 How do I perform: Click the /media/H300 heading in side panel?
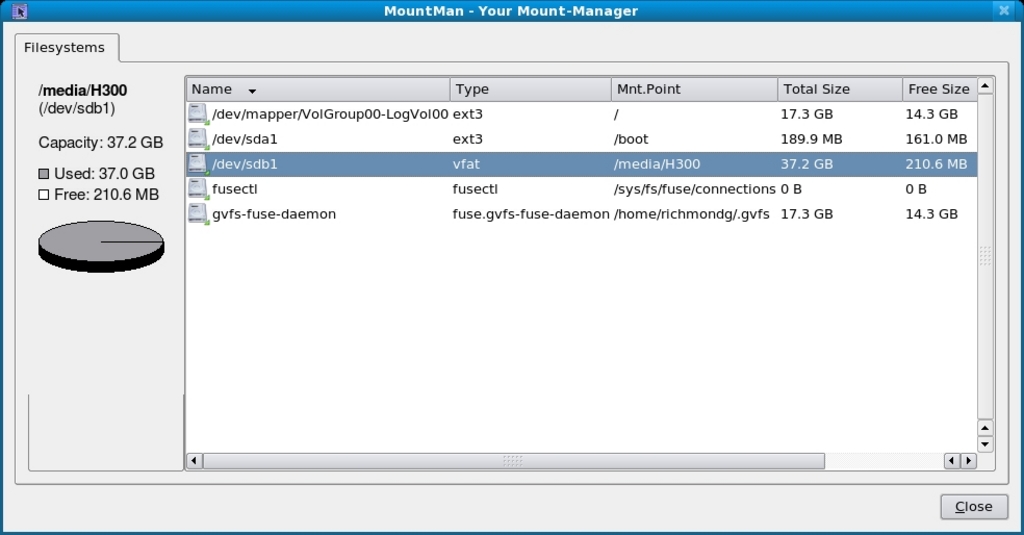pyautogui.click(x=82, y=90)
